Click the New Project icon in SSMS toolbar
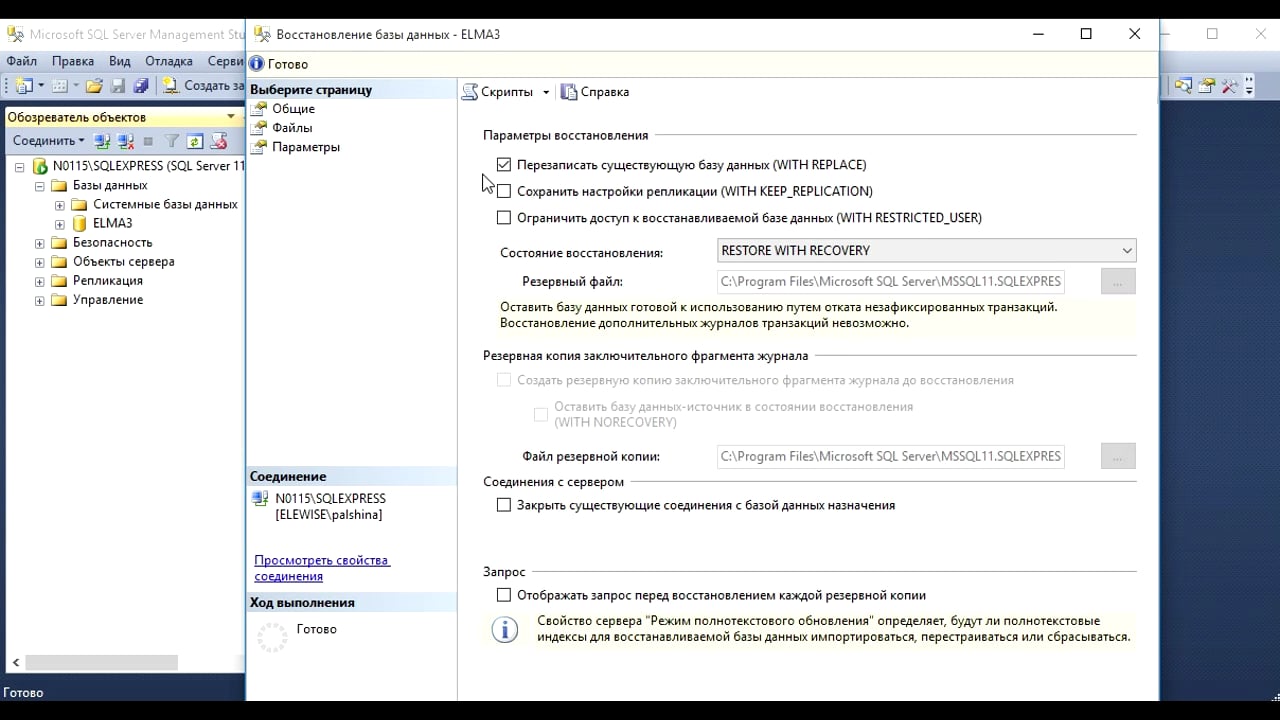 [x=23, y=86]
